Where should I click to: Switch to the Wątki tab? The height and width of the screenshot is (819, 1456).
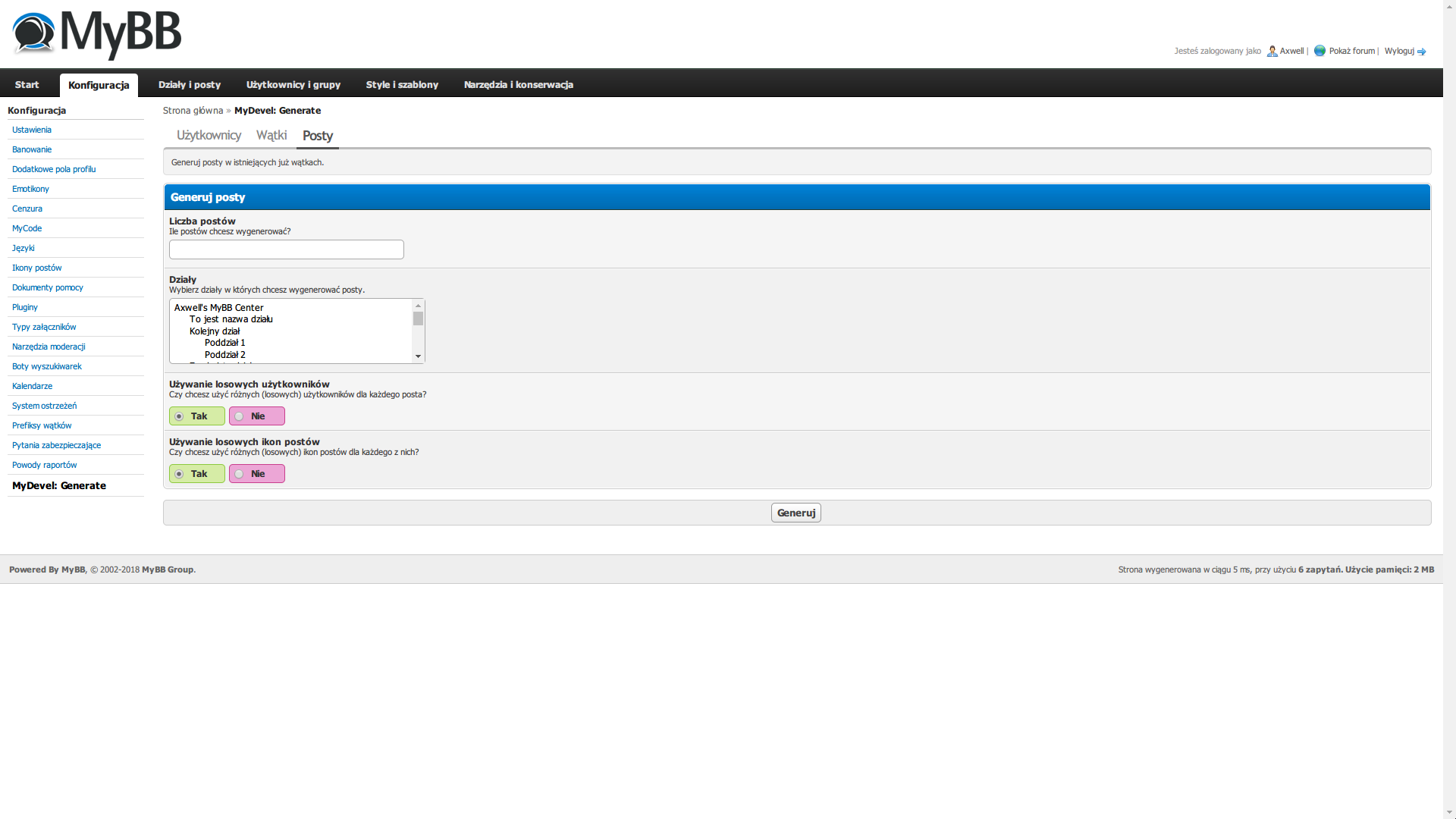[271, 135]
